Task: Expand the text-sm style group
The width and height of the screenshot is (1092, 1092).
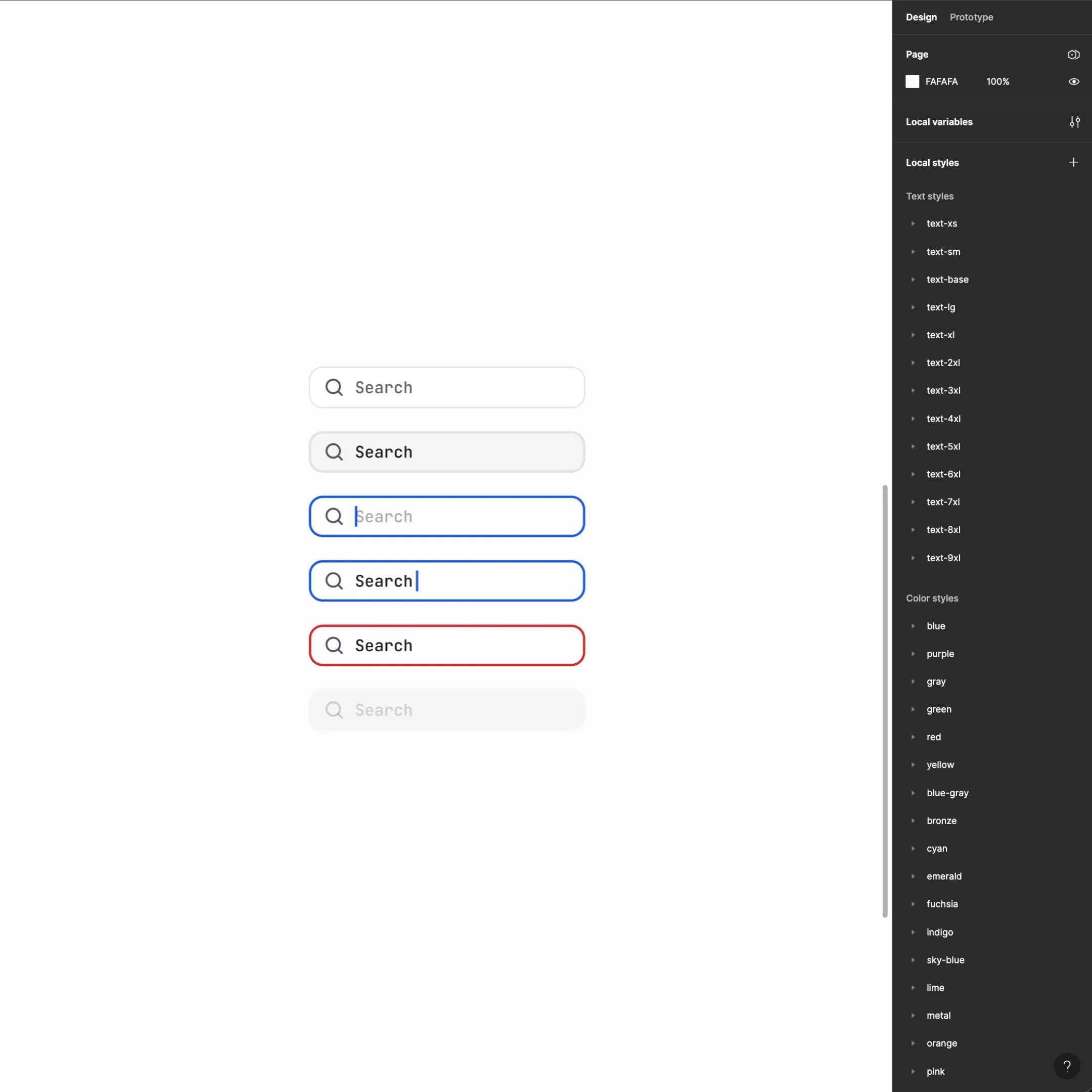Action: (x=913, y=252)
